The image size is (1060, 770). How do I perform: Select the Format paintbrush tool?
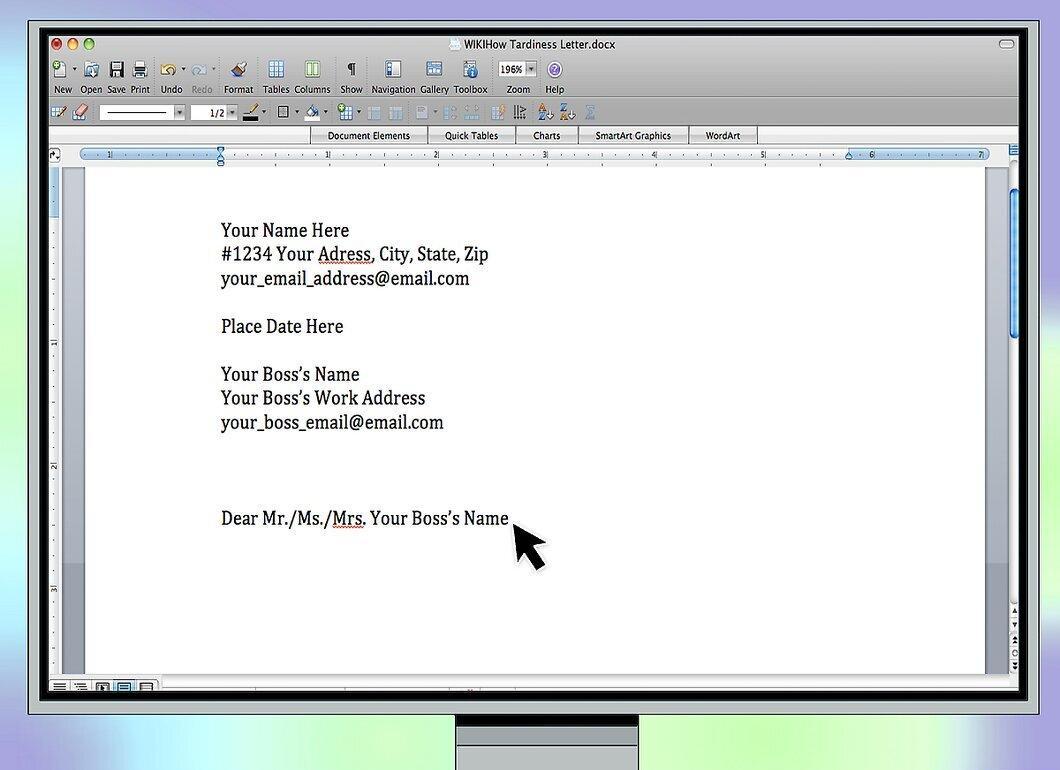238,69
